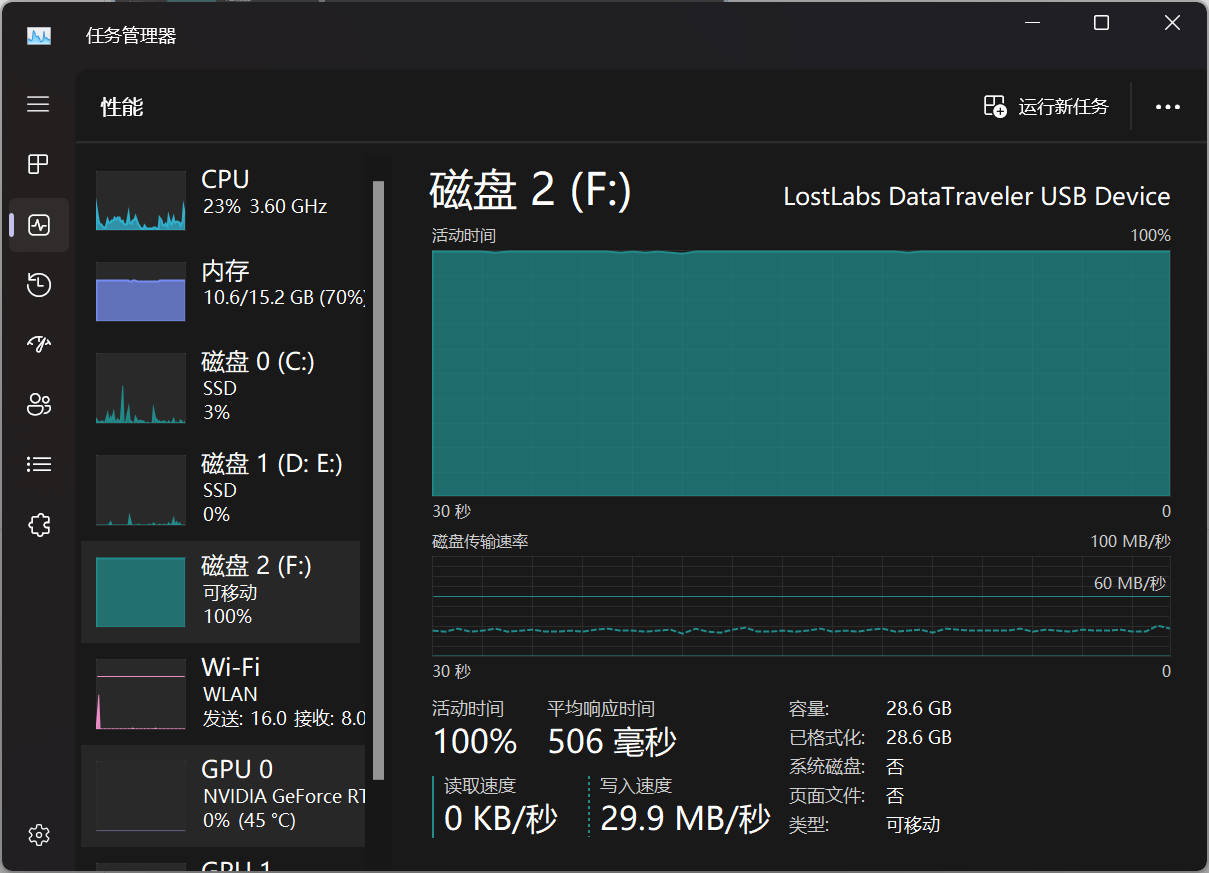Select the Performance page icon
1209x873 pixels.
click(x=38, y=224)
